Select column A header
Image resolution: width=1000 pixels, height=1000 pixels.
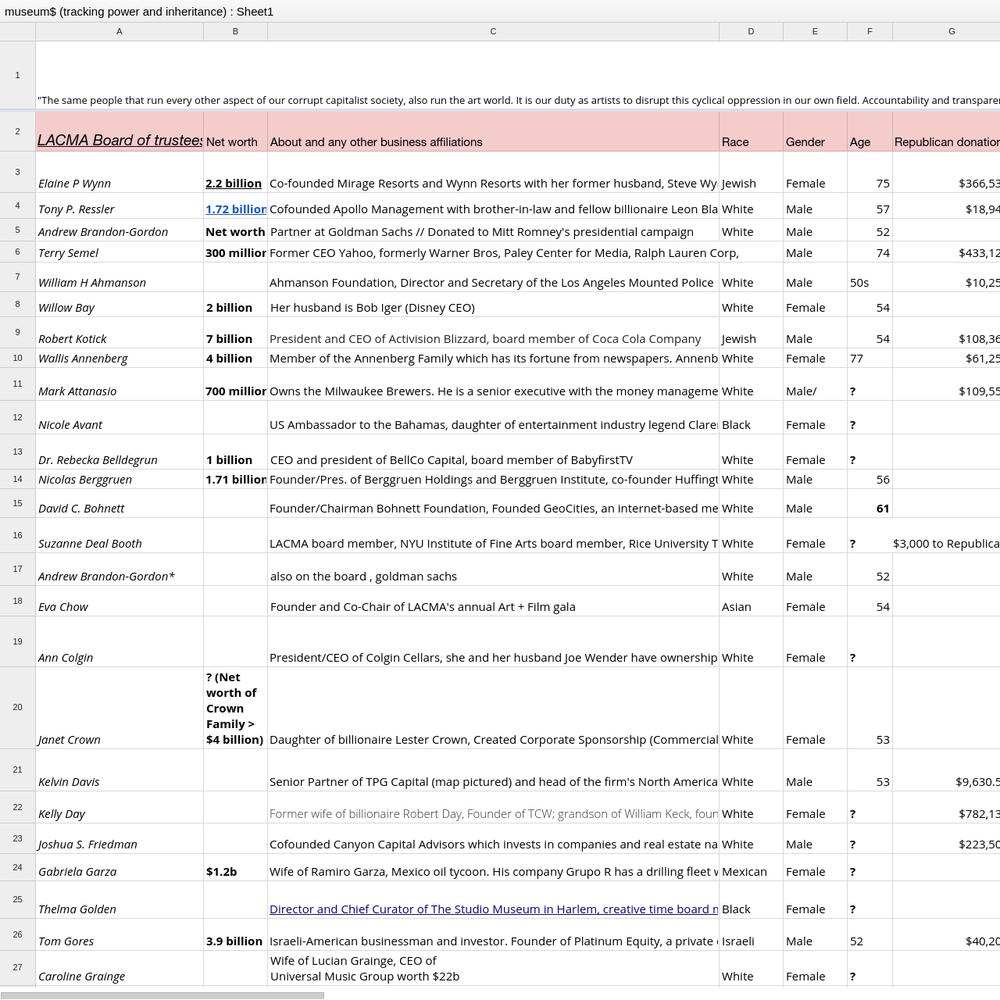point(119,31)
